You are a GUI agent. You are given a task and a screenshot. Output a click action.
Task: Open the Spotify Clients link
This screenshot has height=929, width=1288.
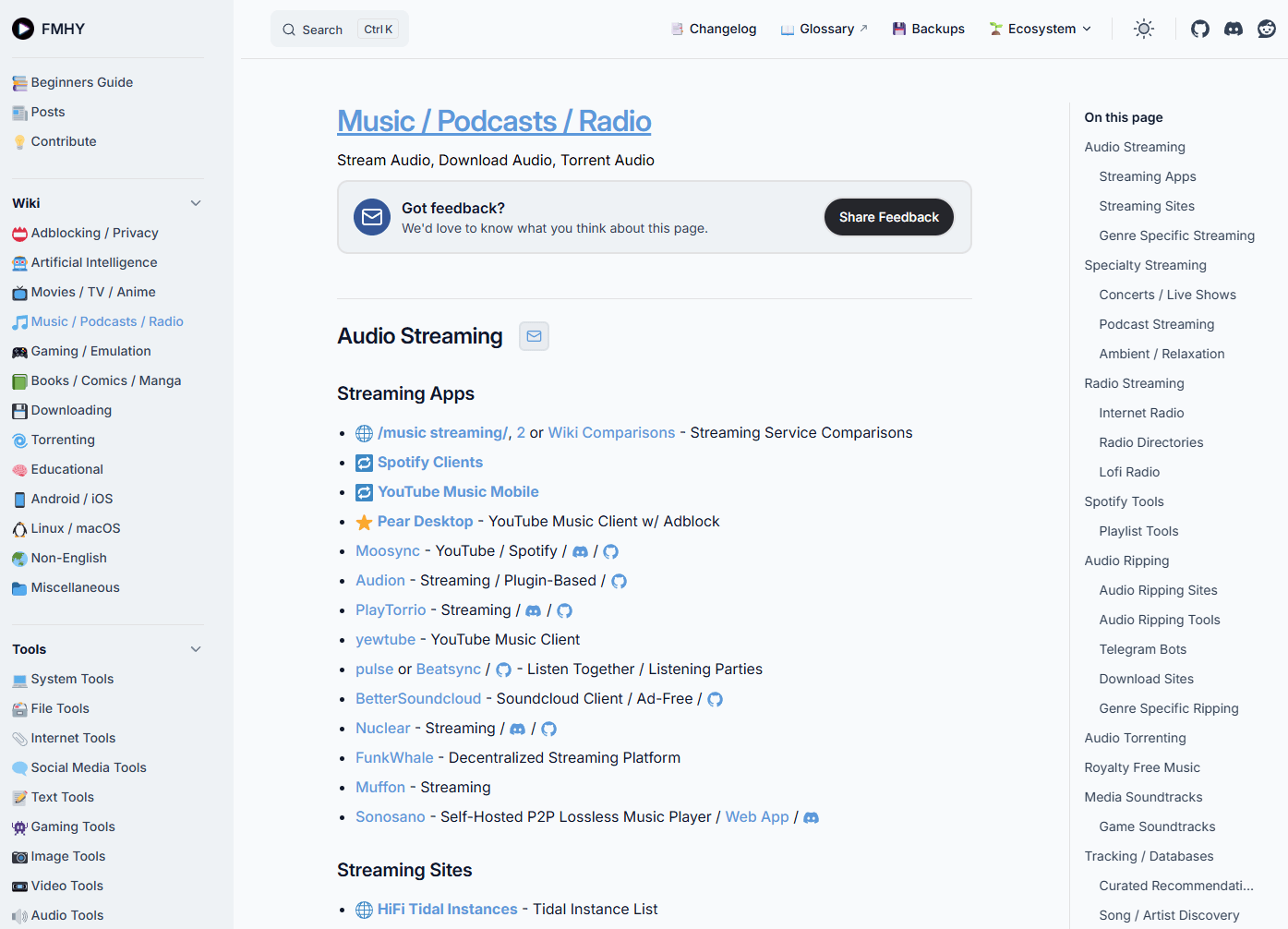tap(429, 462)
